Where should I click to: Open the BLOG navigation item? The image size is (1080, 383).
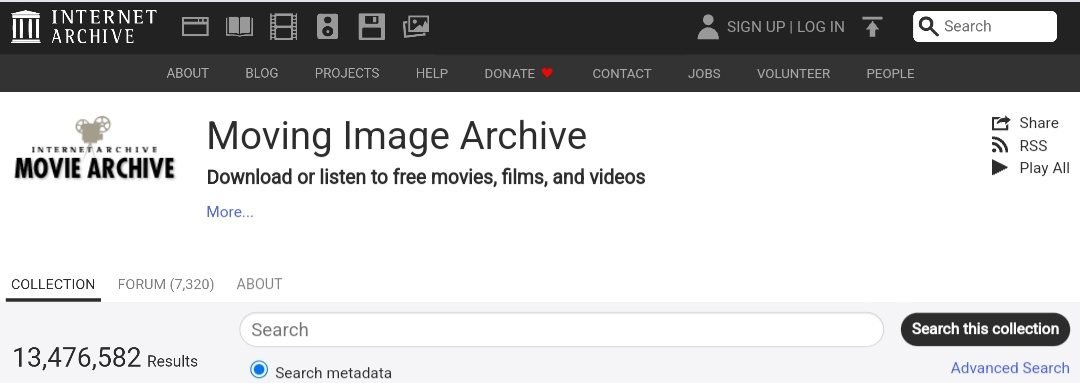(x=262, y=73)
